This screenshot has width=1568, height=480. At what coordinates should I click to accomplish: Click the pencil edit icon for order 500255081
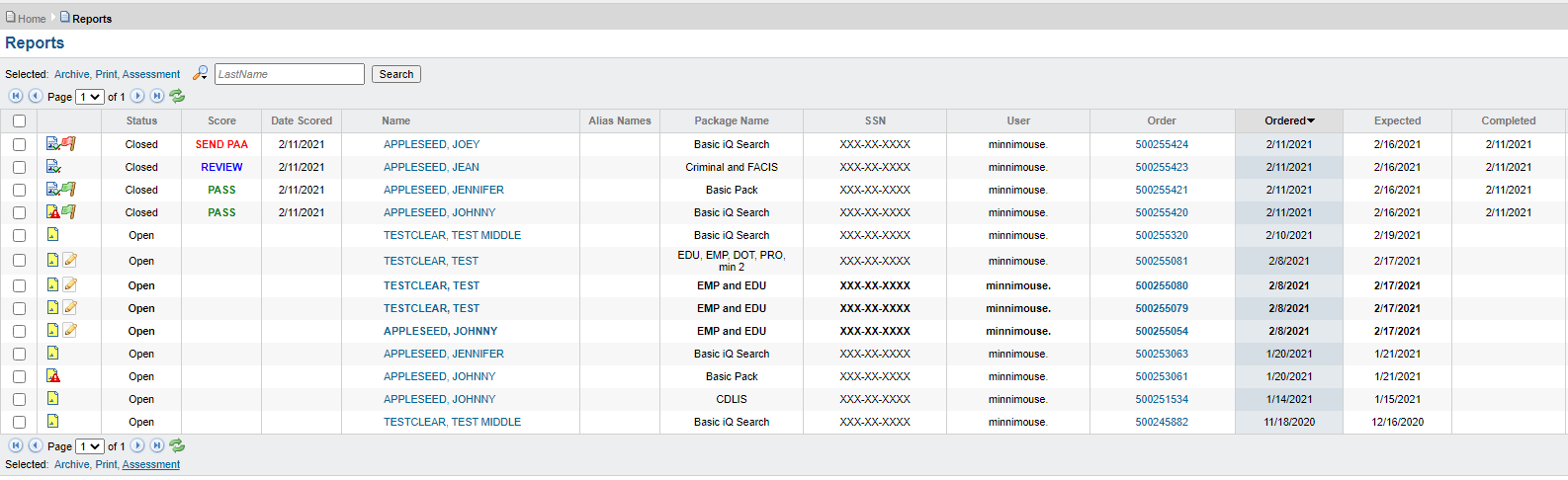70,261
